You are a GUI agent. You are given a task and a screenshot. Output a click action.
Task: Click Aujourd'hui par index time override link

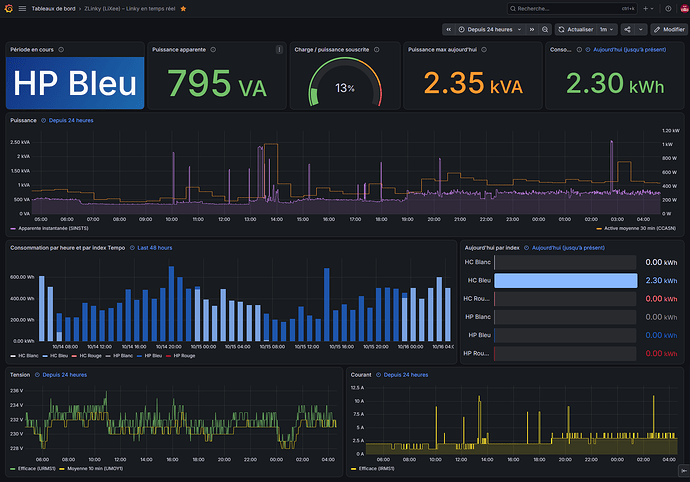pos(564,248)
